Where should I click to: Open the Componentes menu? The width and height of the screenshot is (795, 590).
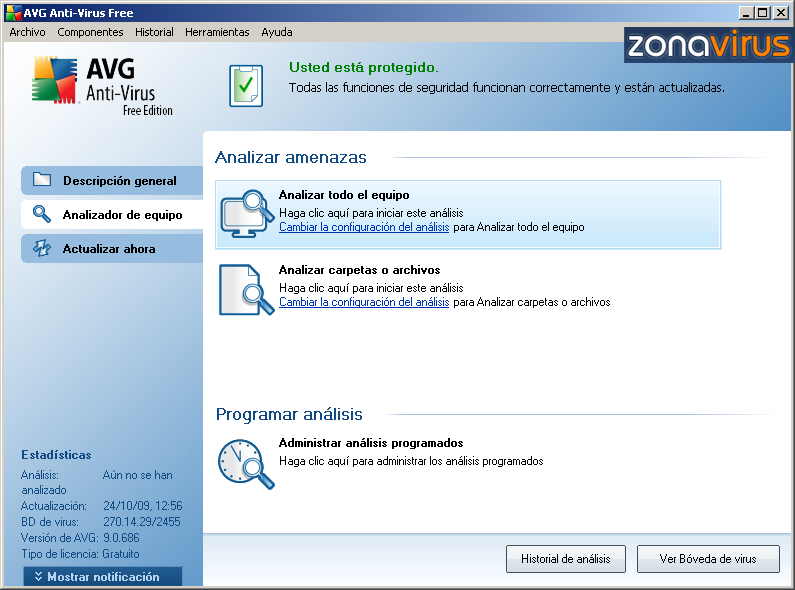[x=90, y=32]
